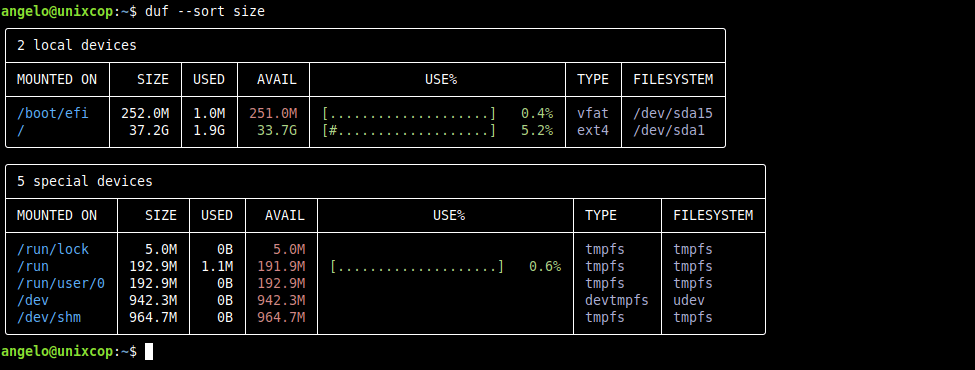Click the MOUNTED ON header in local devices table

[x=57, y=80]
